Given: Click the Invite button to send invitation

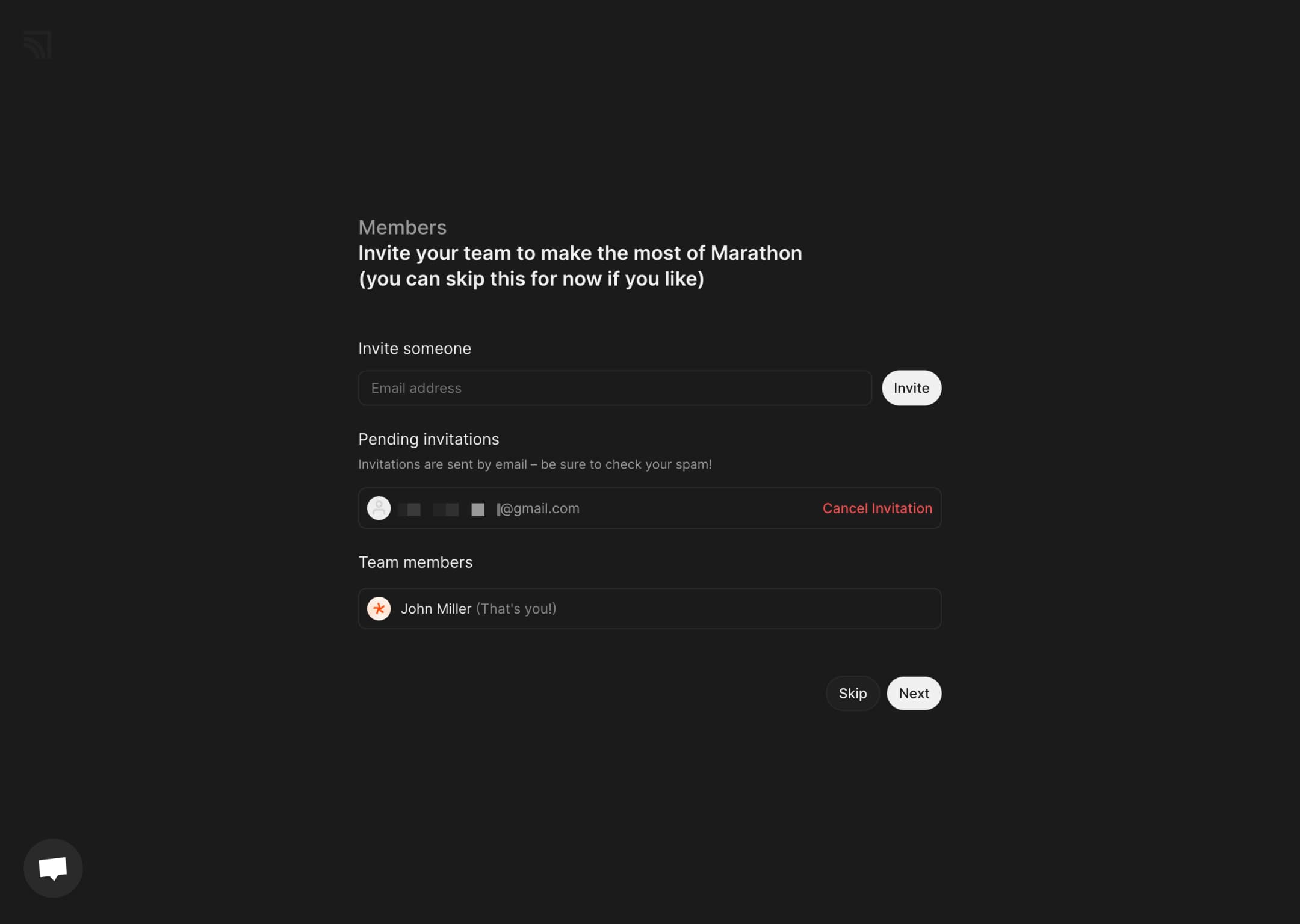Looking at the screenshot, I should click(x=911, y=388).
